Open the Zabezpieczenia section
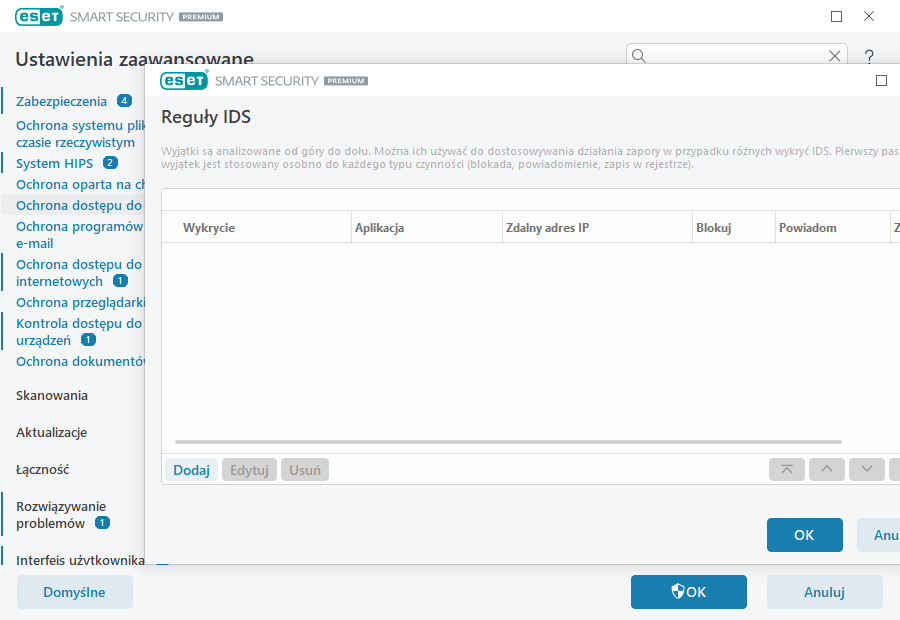 [x=61, y=101]
